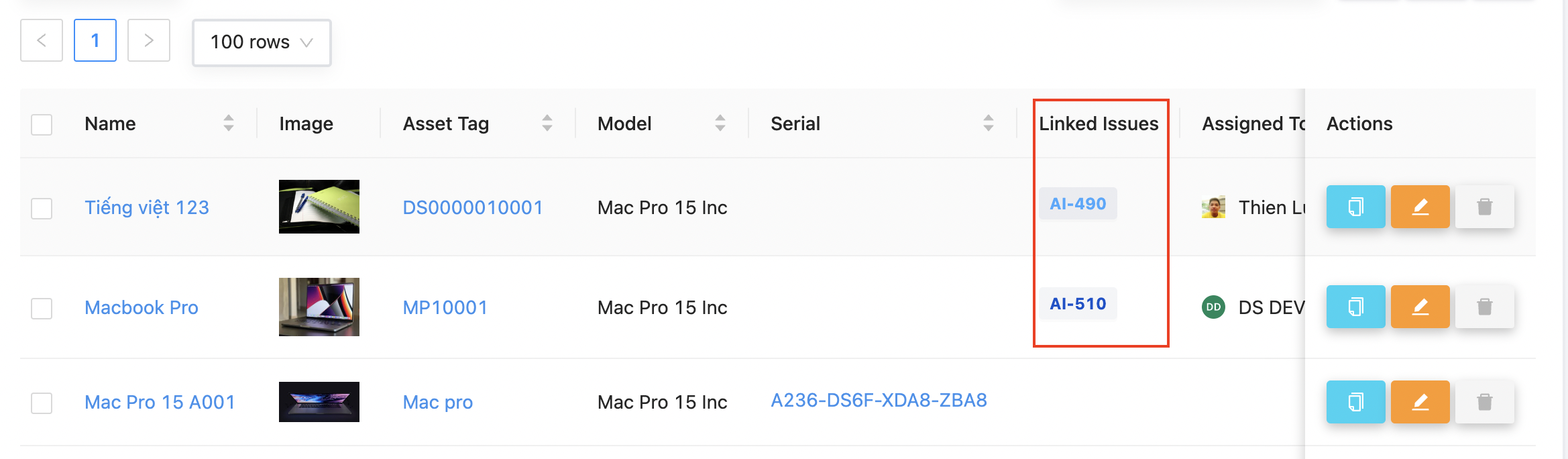
Task: Delete the Mac Pro 15 A001 asset
Action: 1484,402
